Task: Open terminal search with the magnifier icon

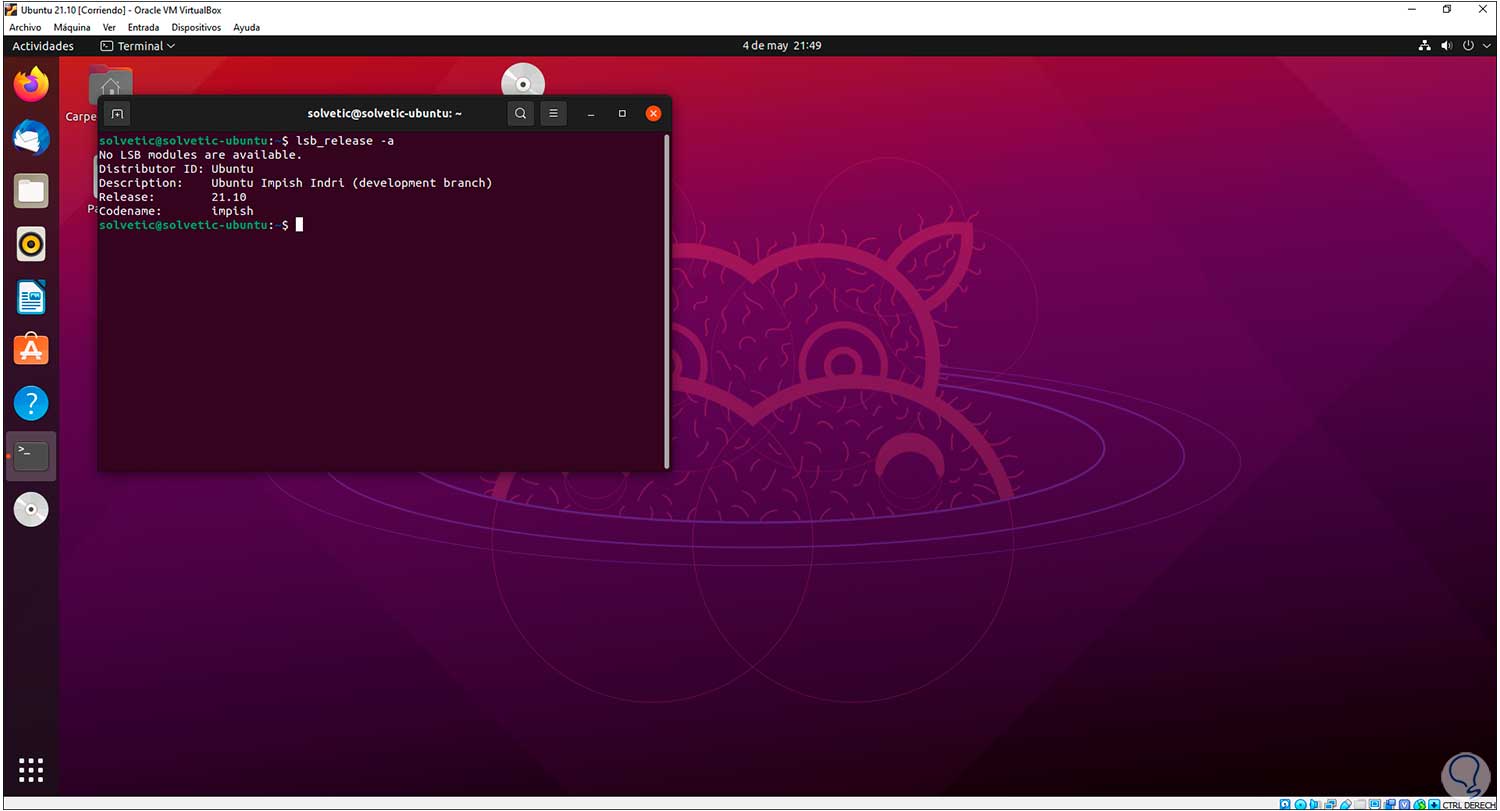Action: 520,113
